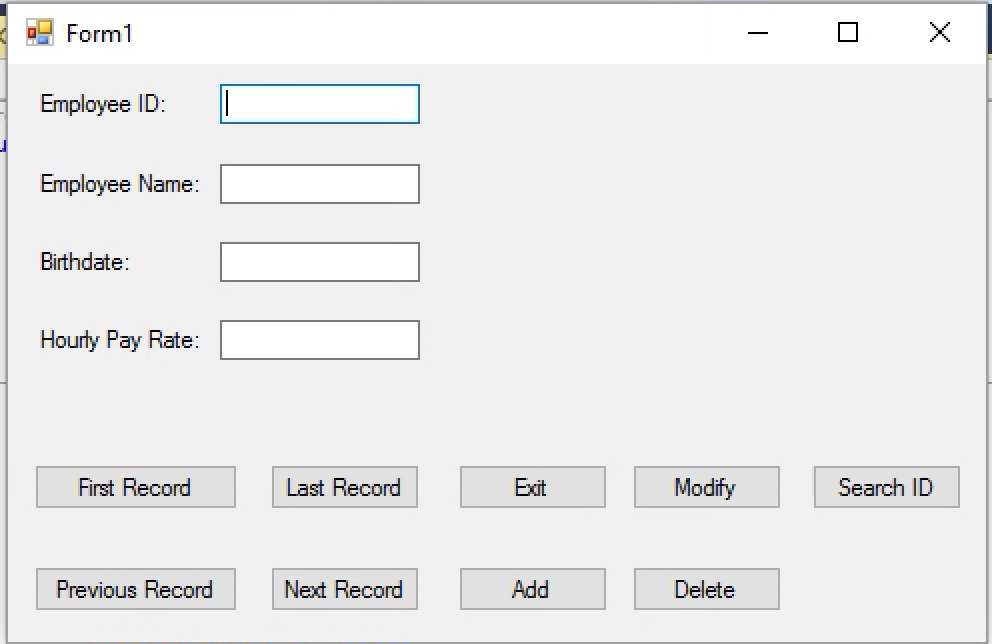Viewport: 992px width, 644px height.
Task: Click the First Record button
Action: point(135,487)
